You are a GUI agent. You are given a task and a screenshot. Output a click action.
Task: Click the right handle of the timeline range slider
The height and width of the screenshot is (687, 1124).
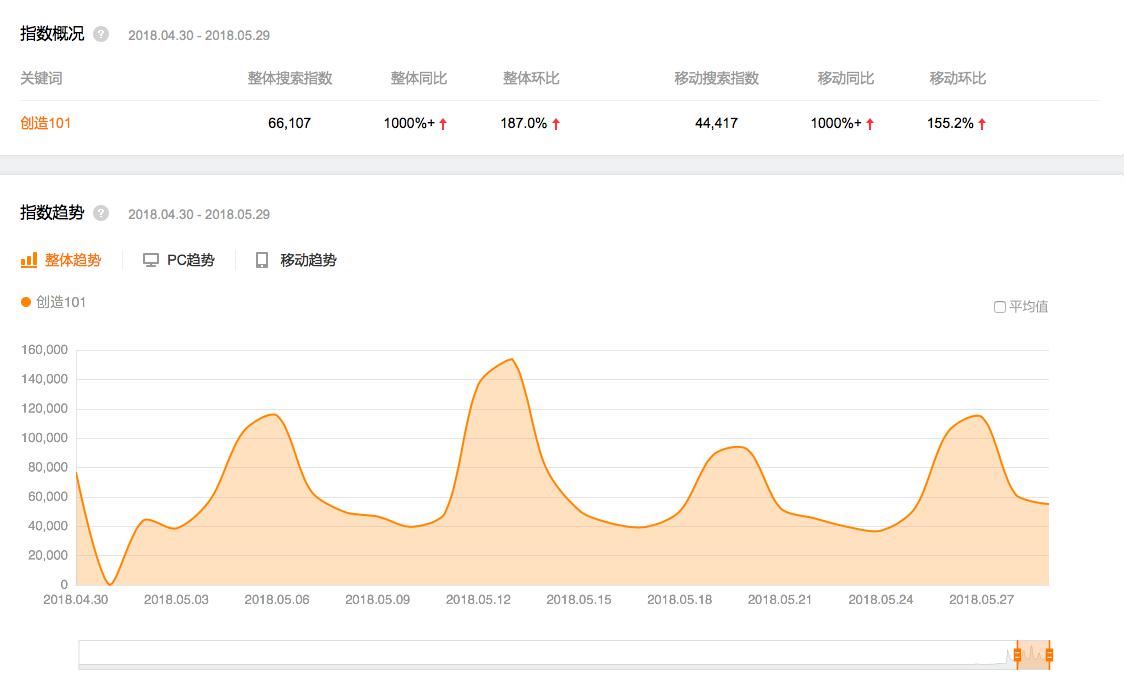click(1049, 655)
